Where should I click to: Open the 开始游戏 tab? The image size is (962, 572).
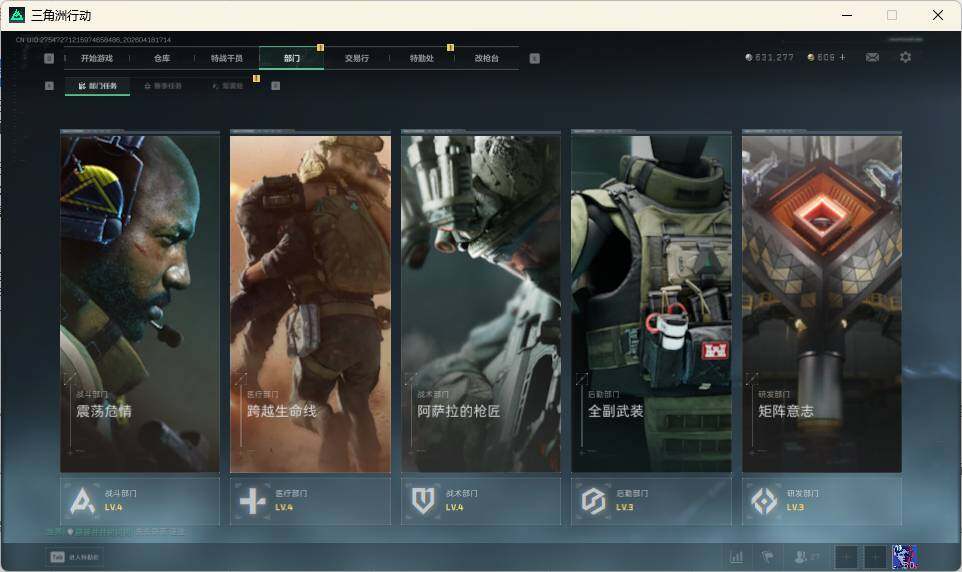(97, 58)
